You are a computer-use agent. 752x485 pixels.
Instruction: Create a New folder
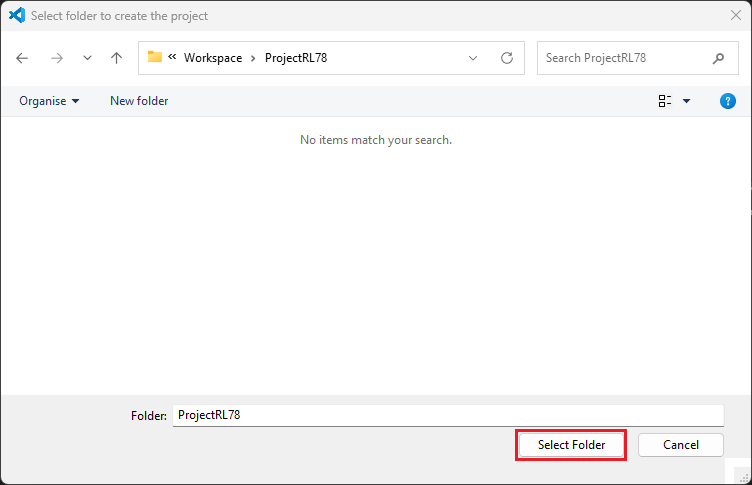tap(139, 101)
